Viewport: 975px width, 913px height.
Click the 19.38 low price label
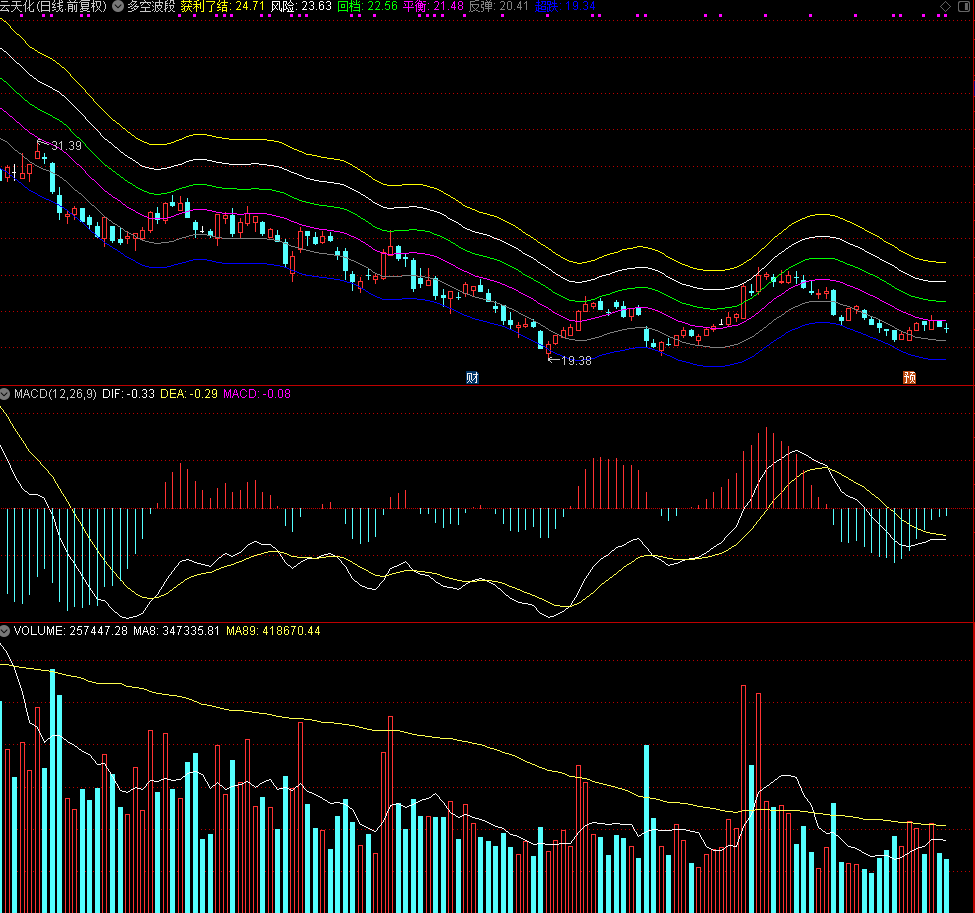[x=576, y=360]
